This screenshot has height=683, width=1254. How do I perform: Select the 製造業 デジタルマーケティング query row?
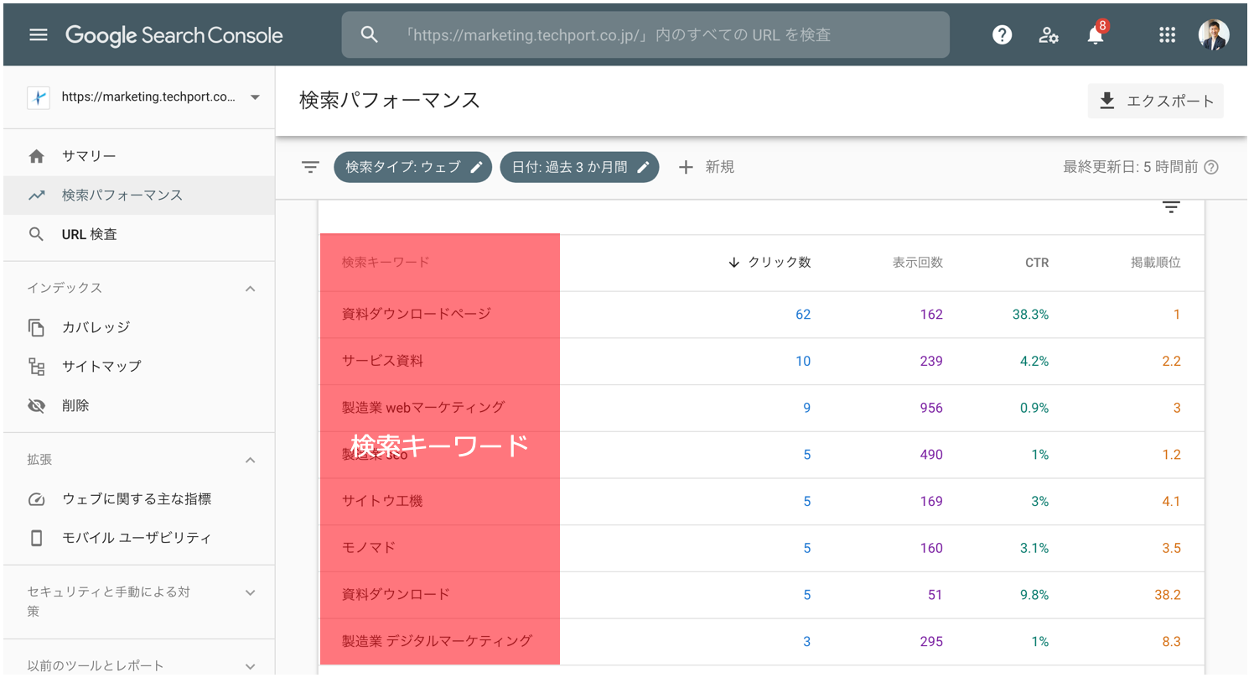coord(762,641)
